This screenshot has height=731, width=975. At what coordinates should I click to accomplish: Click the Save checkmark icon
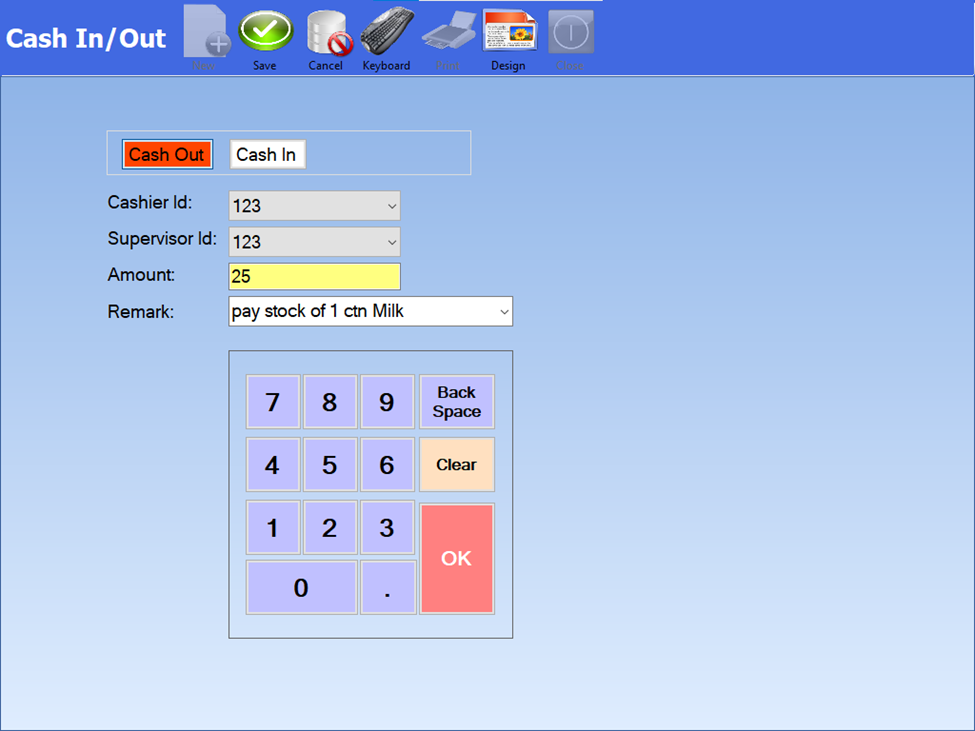pos(265,32)
